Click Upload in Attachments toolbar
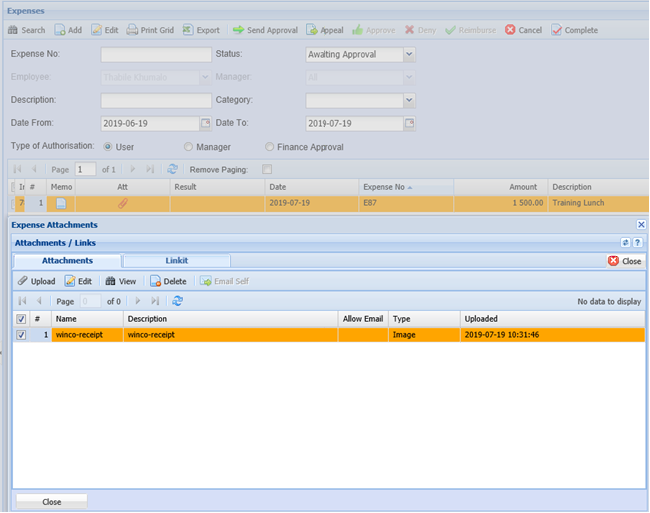650x513 pixels. tap(23, 281)
